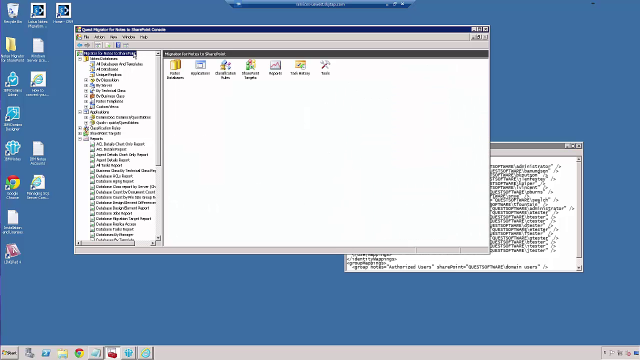Click File Explorer folder icon in taskbar

(62, 353)
